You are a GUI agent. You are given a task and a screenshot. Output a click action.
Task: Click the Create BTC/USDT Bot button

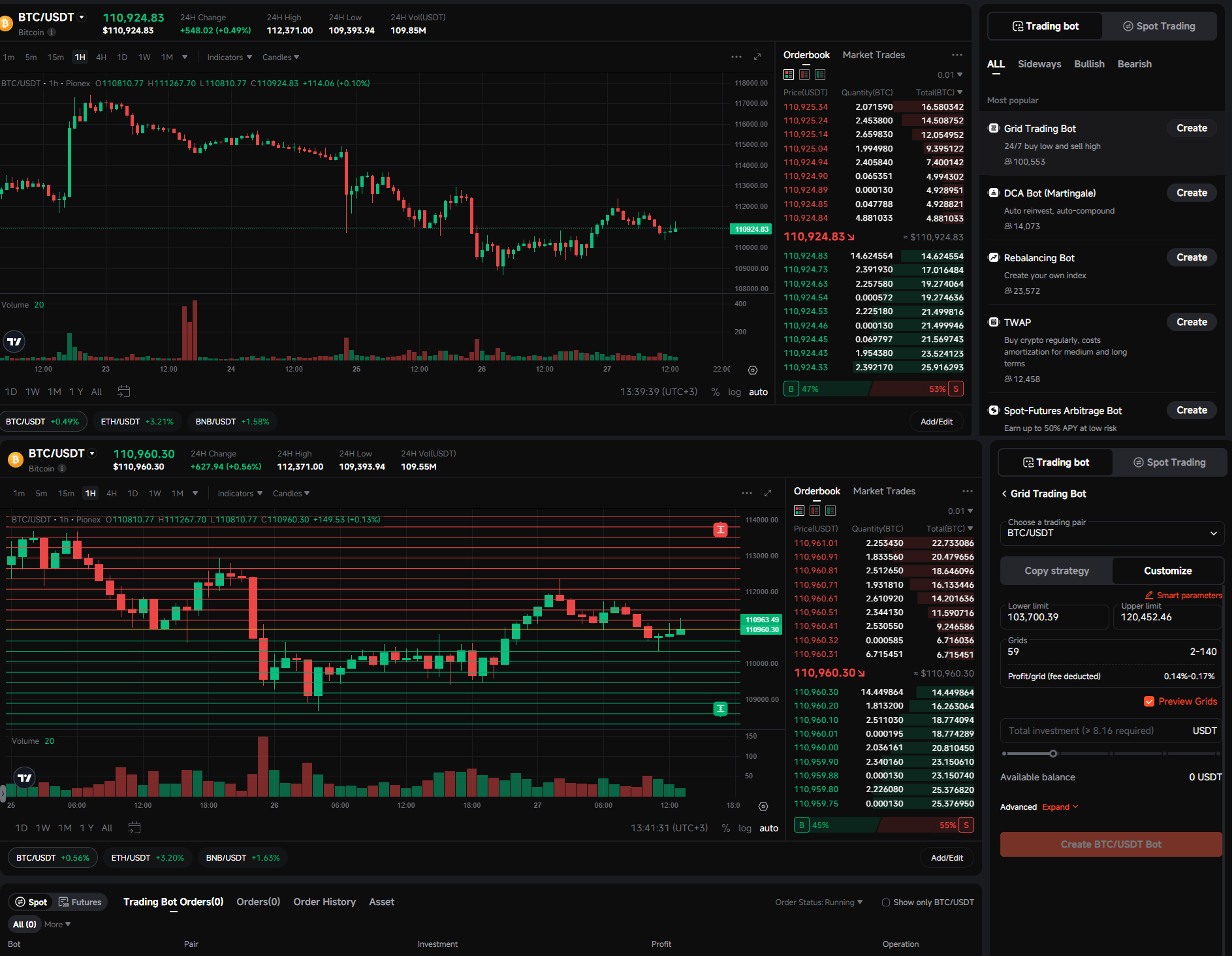(1111, 844)
